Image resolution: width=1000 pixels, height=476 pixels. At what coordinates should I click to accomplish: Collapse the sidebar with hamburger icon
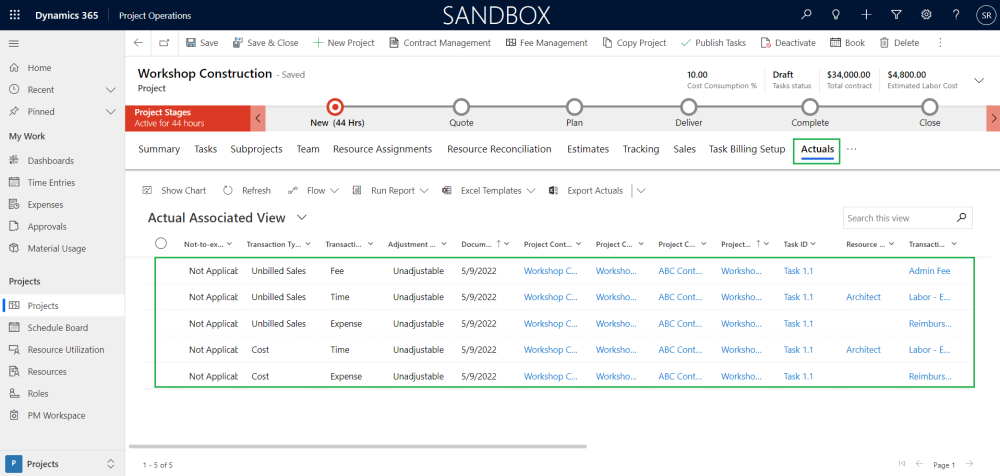14,43
